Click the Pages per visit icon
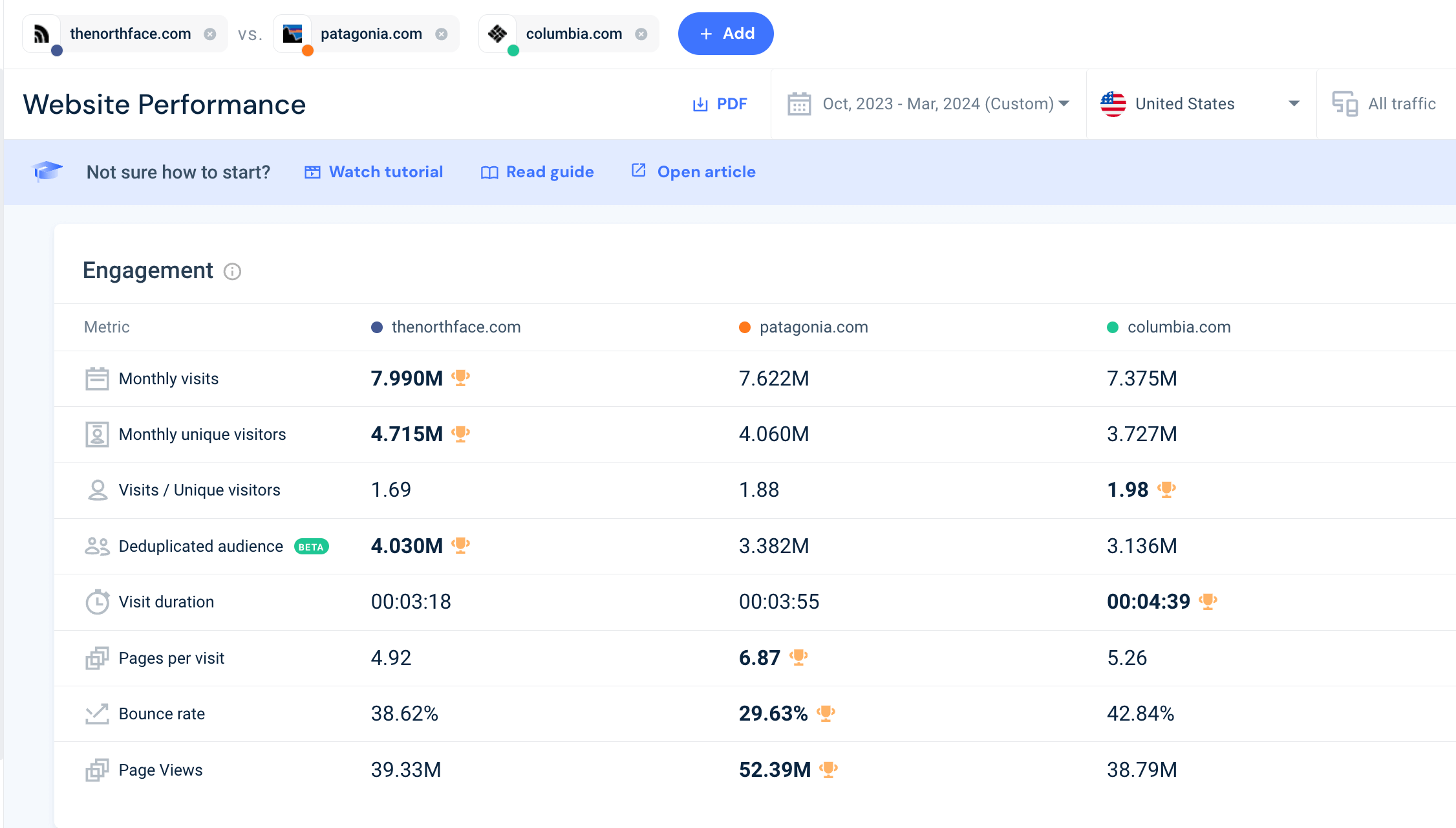 point(97,658)
